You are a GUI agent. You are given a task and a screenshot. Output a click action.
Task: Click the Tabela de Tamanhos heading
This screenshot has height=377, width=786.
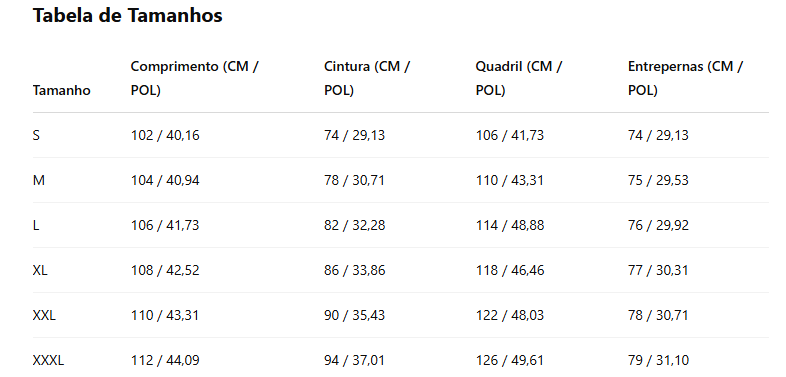pos(127,16)
